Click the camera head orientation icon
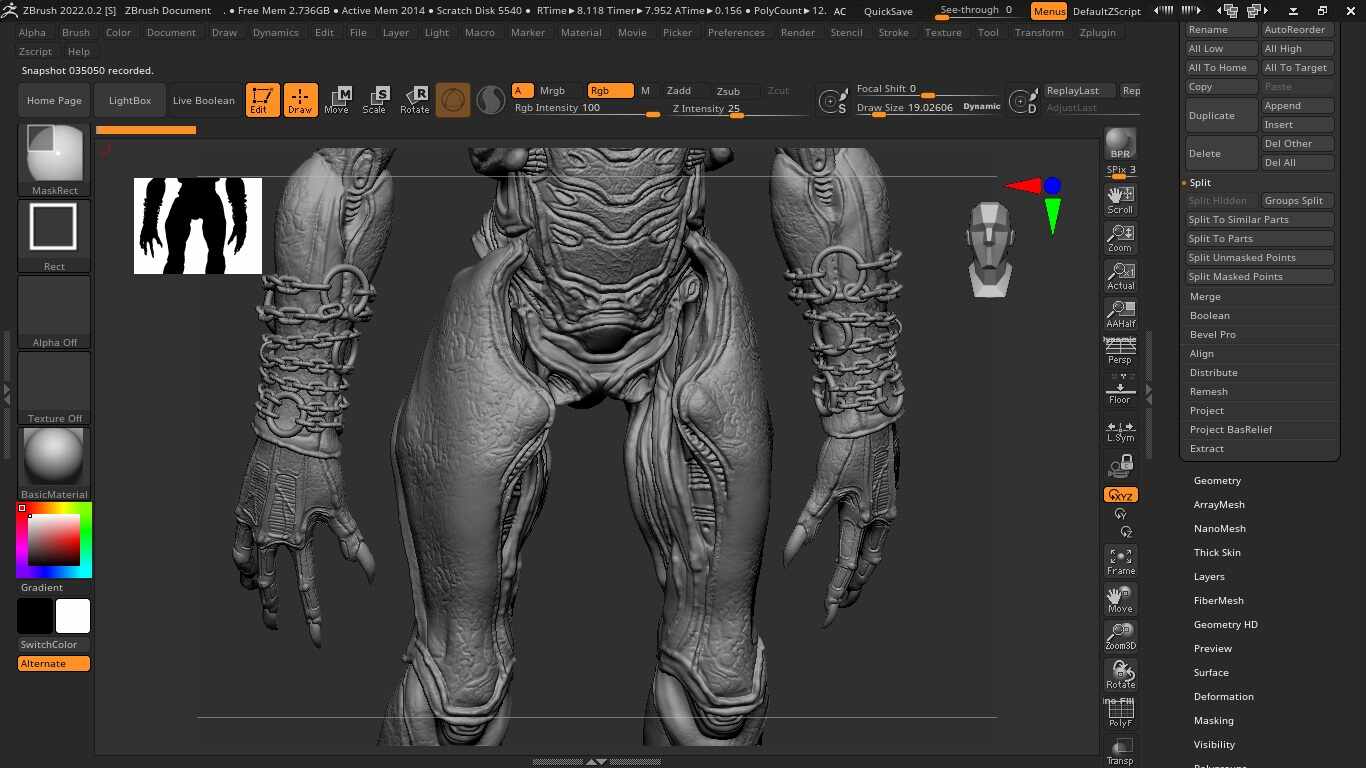This screenshot has width=1366, height=768. tap(990, 250)
